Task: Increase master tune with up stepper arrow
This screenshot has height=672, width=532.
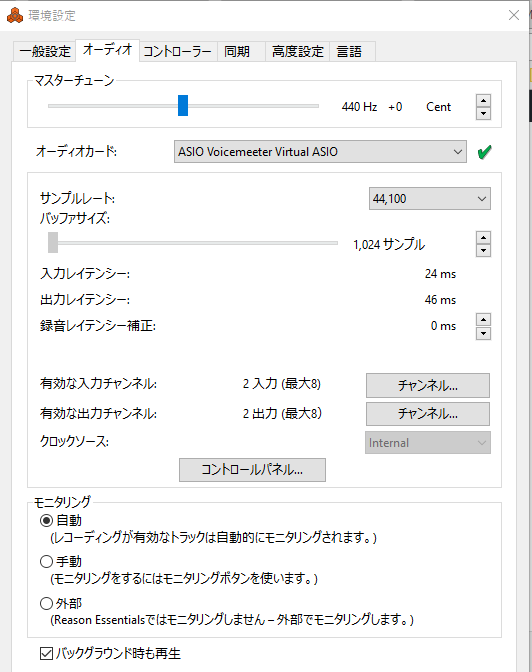Action: [483, 100]
